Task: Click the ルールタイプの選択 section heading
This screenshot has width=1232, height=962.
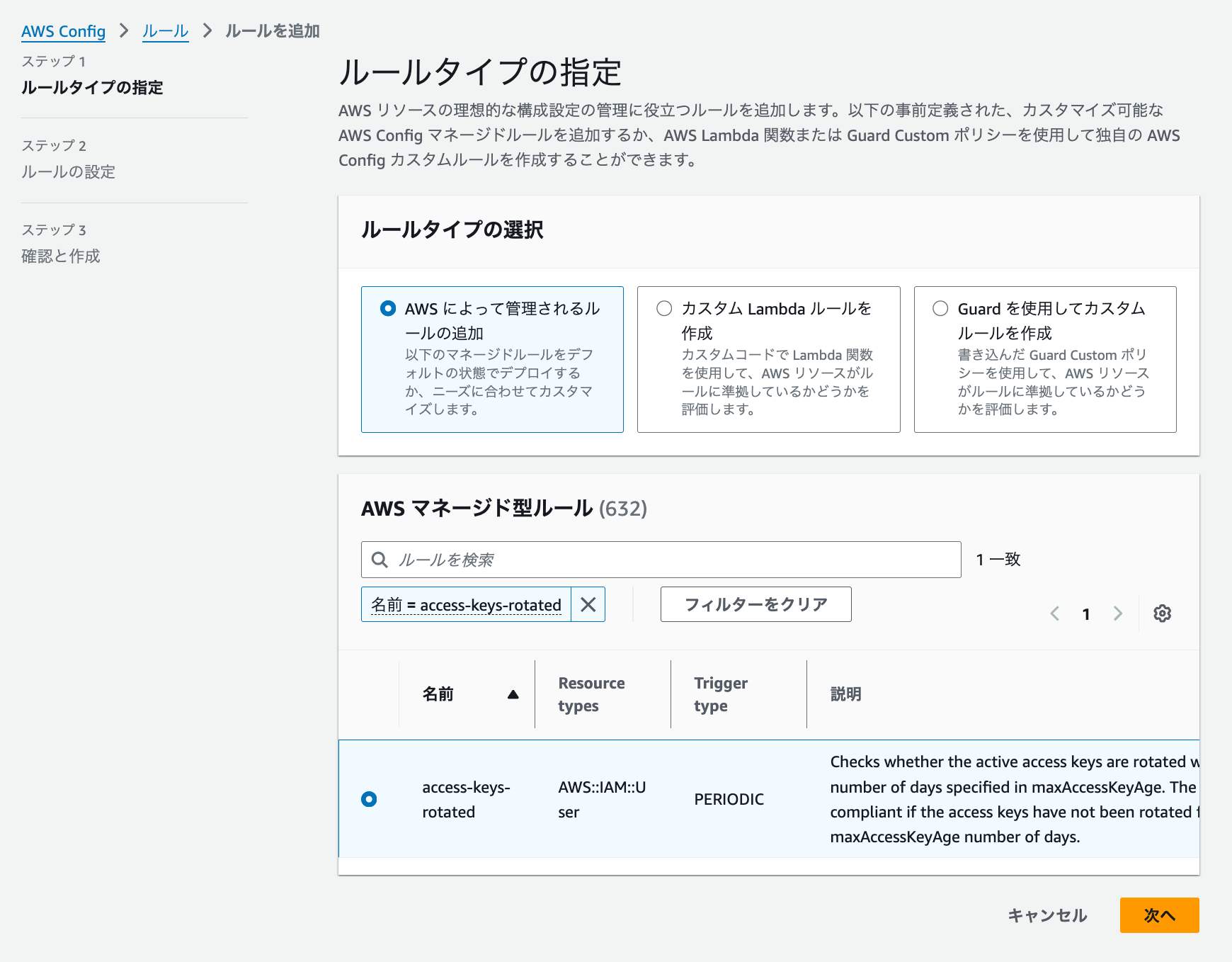Action: pyautogui.click(x=452, y=230)
